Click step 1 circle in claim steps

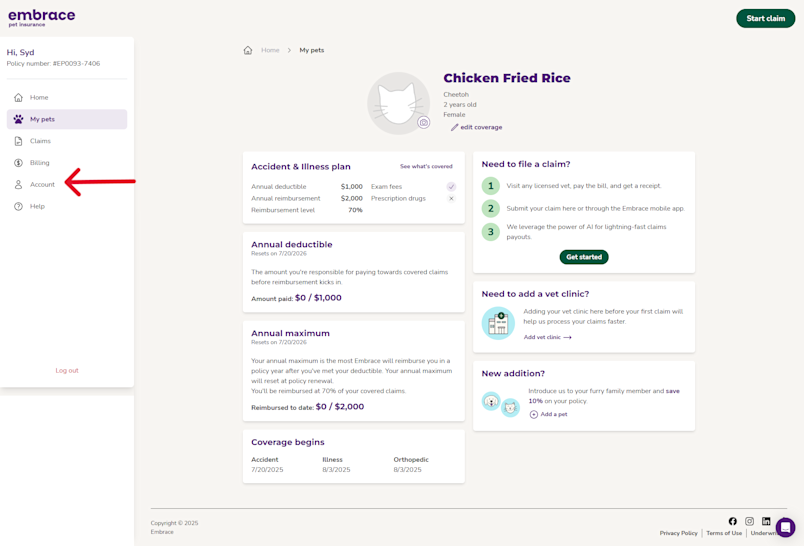pyautogui.click(x=491, y=186)
